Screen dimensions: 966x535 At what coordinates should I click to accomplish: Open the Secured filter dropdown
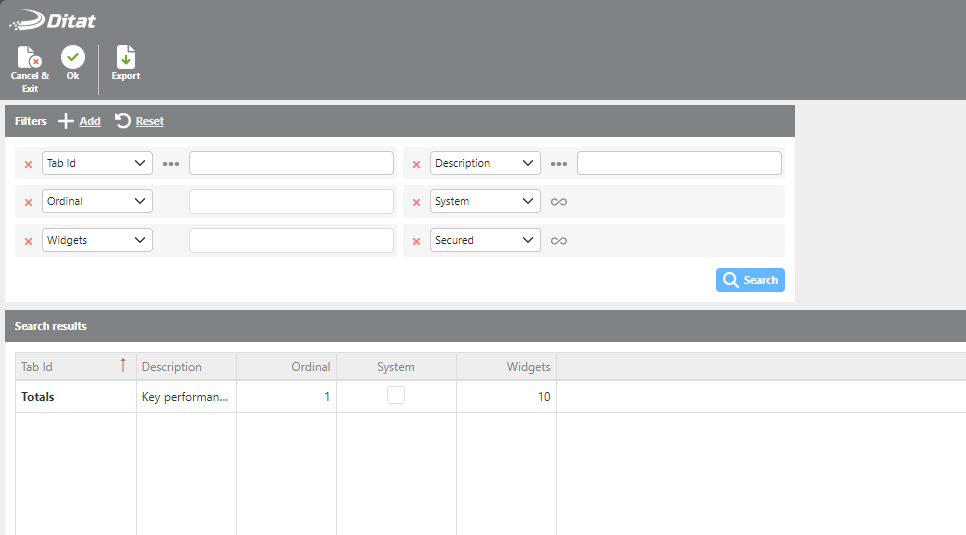click(485, 240)
